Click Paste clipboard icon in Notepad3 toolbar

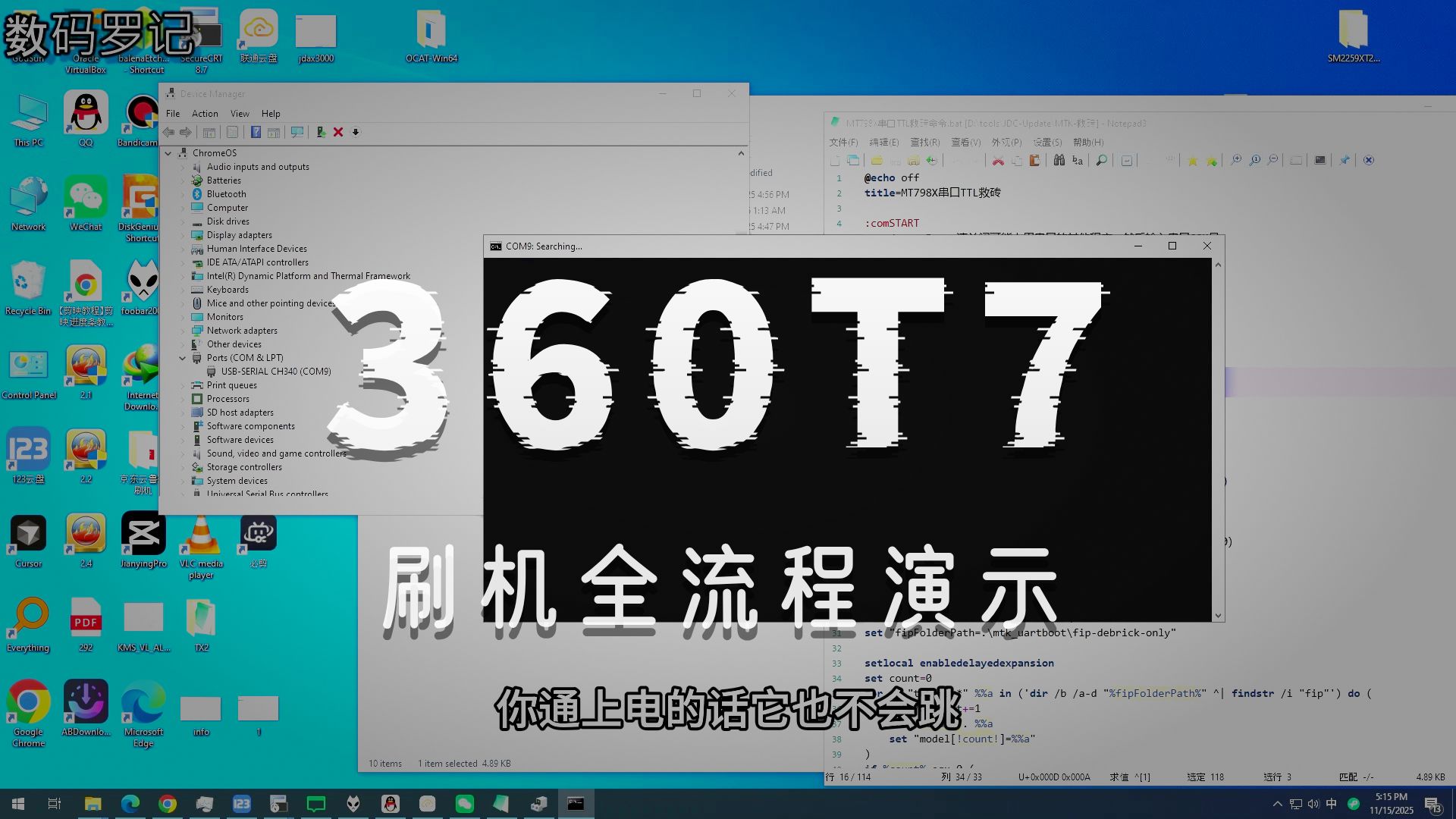[x=1034, y=160]
